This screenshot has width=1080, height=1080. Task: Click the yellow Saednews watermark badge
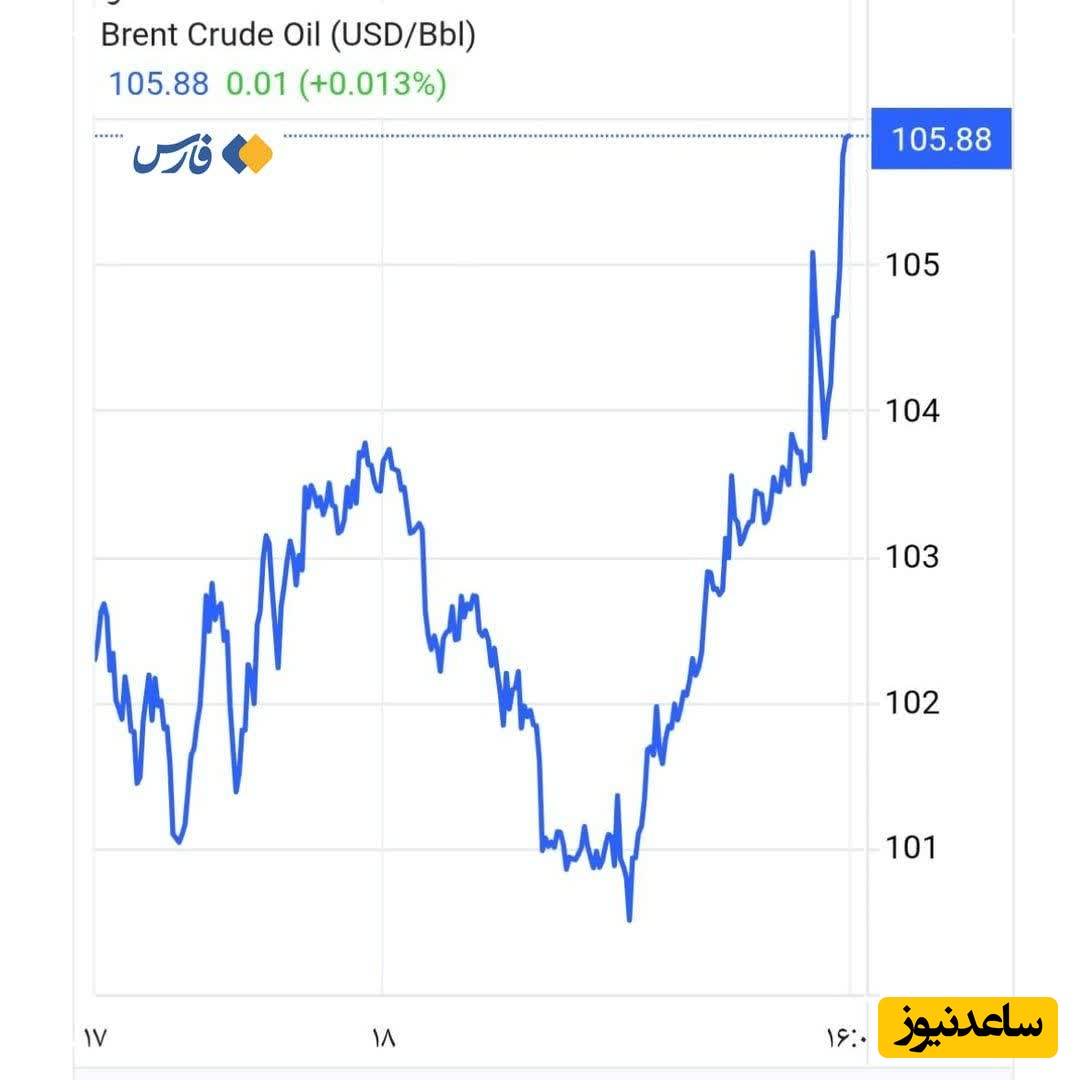coord(967,1026)
